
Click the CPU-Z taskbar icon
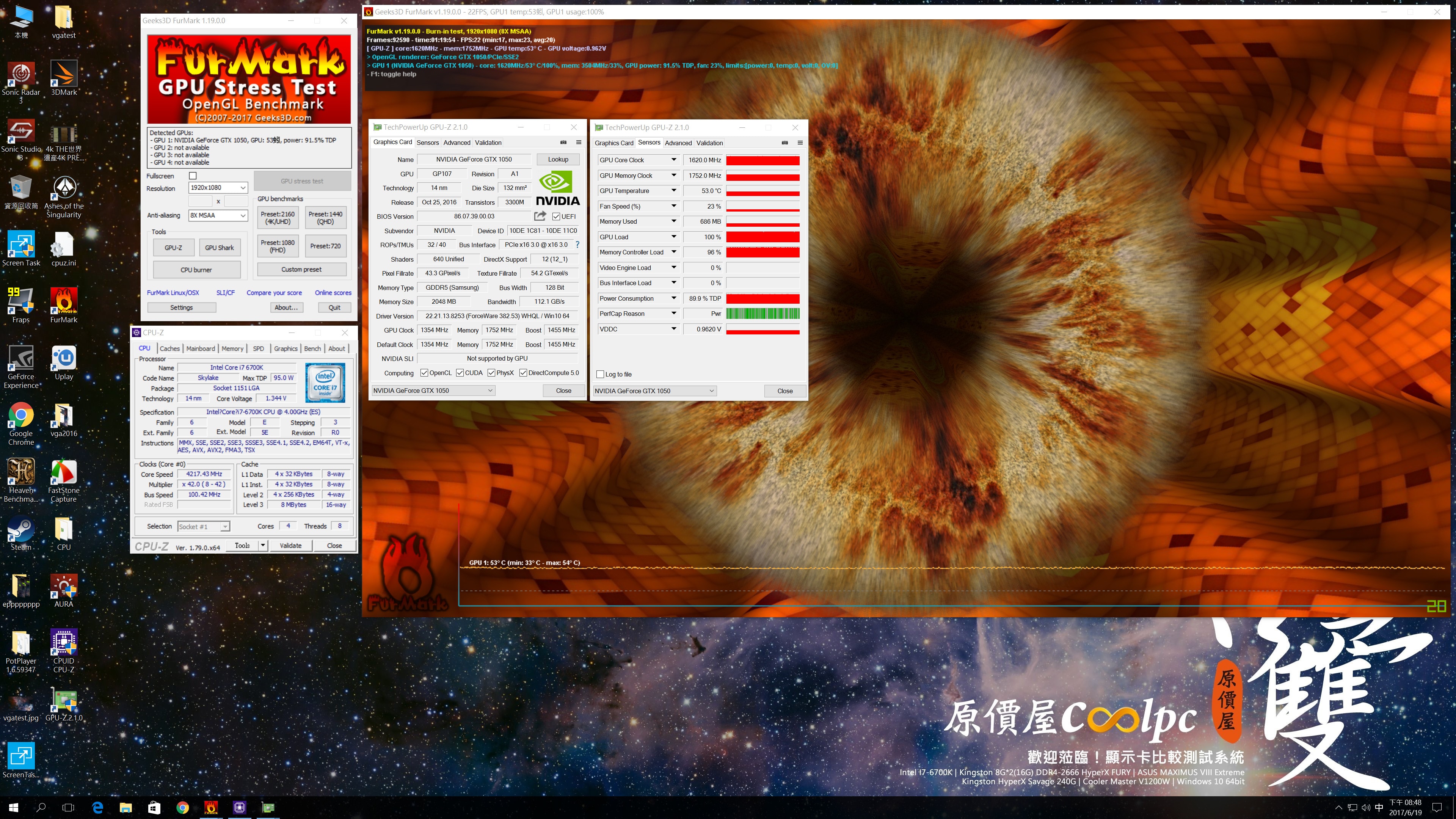coord(240,807)
